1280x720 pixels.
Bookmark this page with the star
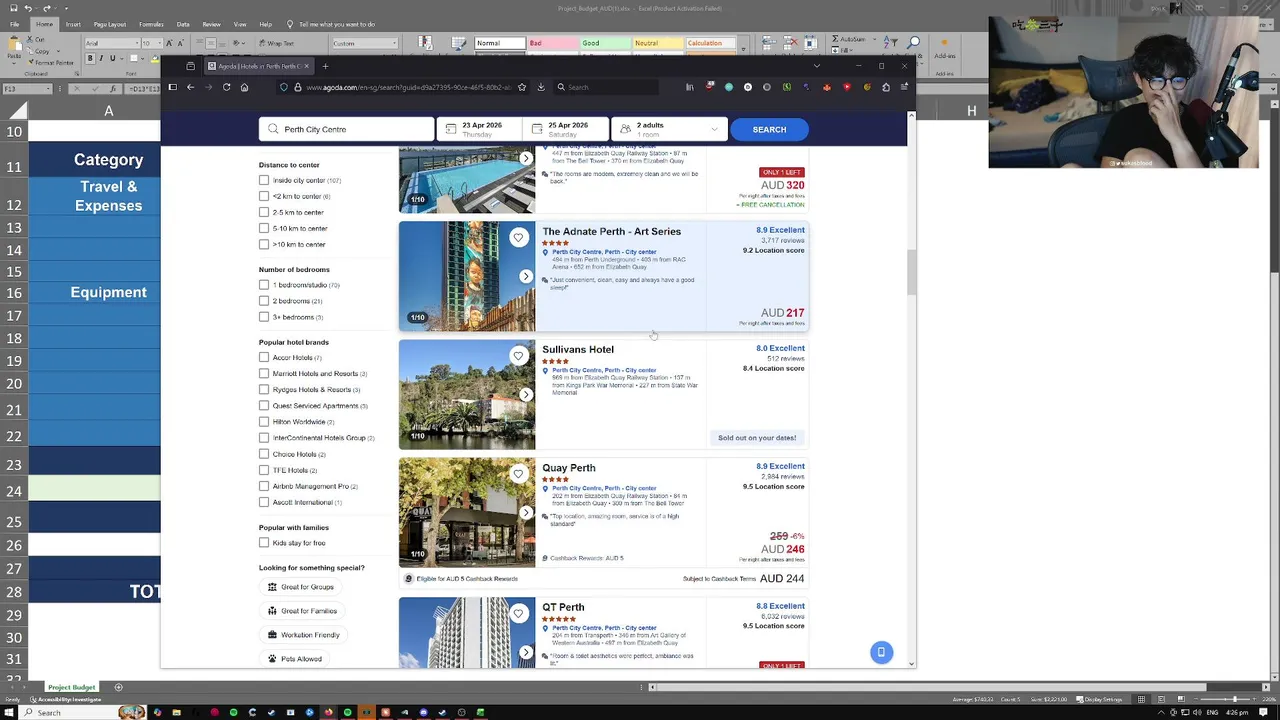[522, 87]
